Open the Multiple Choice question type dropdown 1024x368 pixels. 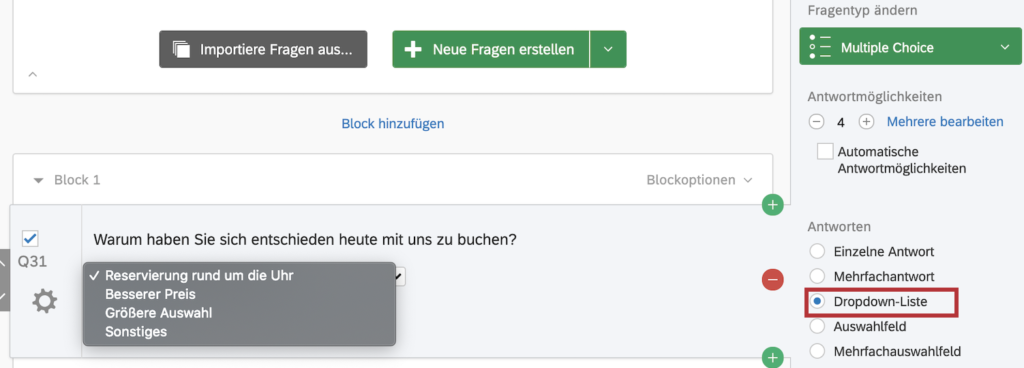pyautogui.click(x=910, y=47)
